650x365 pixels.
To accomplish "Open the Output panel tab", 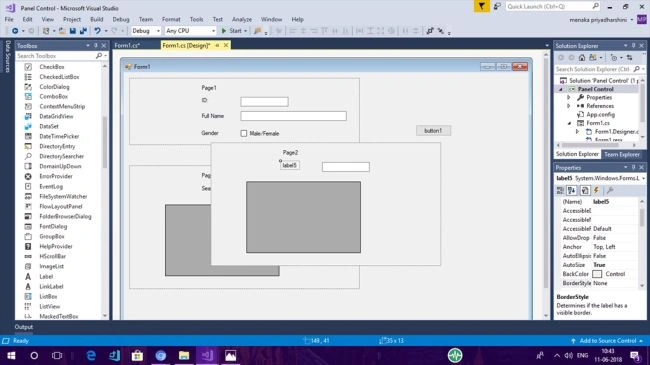I will [x=24, y=327].
